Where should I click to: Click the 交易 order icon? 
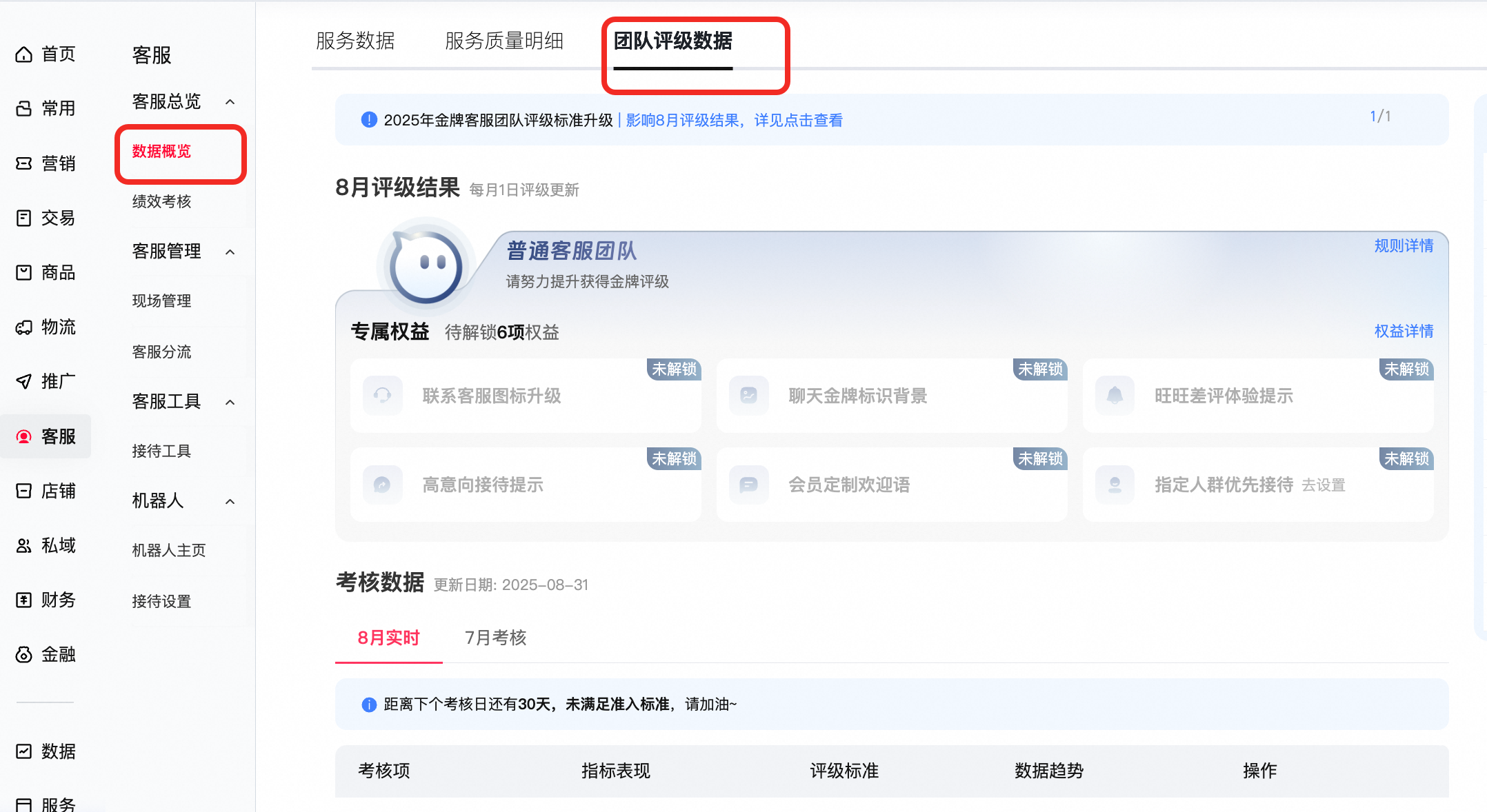[24, 218]
